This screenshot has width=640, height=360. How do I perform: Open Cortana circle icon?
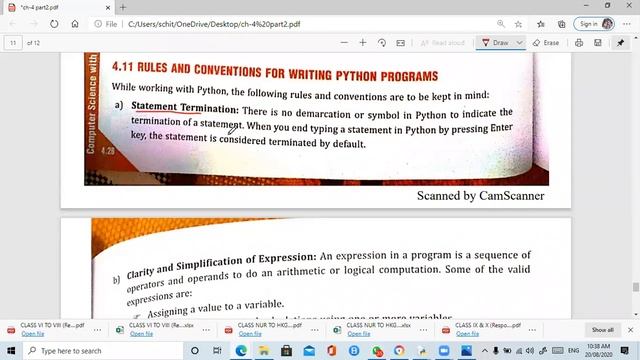tap(195, 351)
